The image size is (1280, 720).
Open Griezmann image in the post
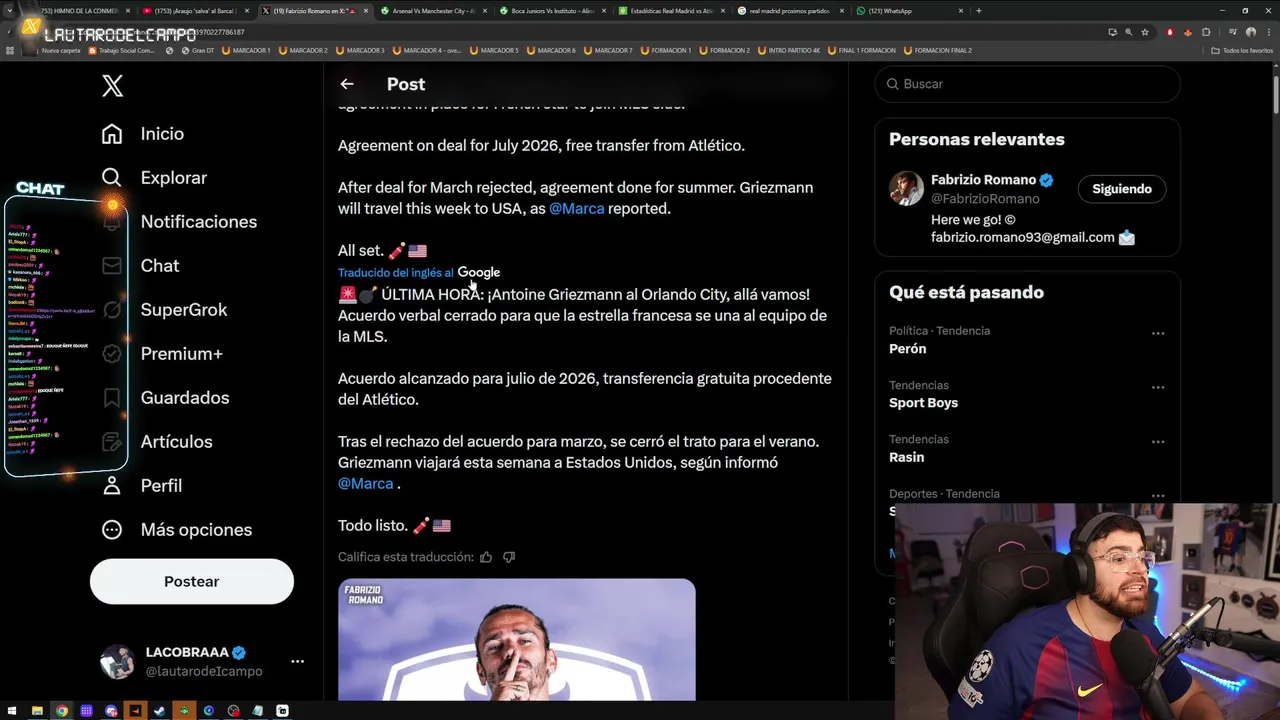coord(516,639)
